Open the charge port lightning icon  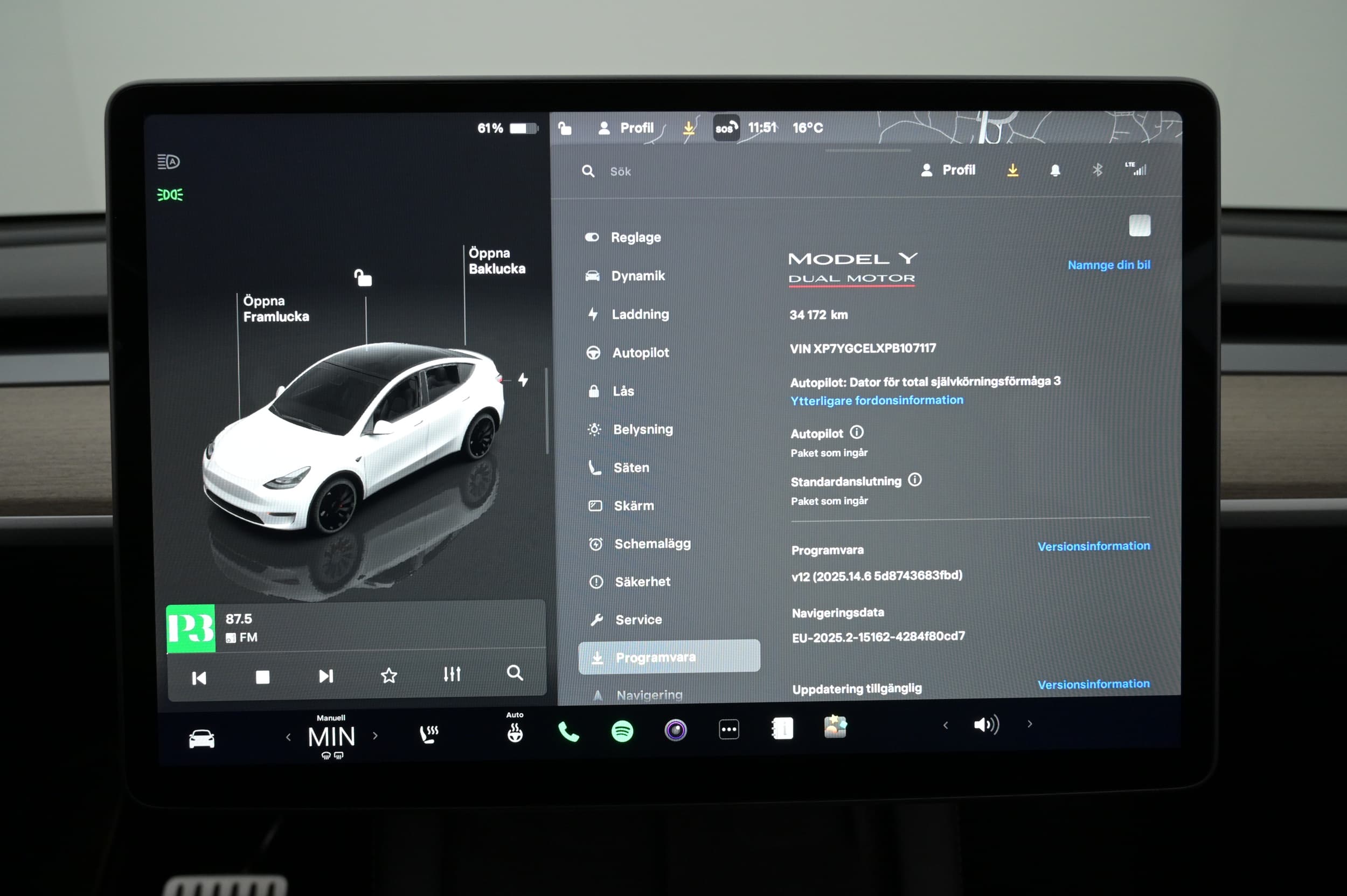tap(523, 379)
